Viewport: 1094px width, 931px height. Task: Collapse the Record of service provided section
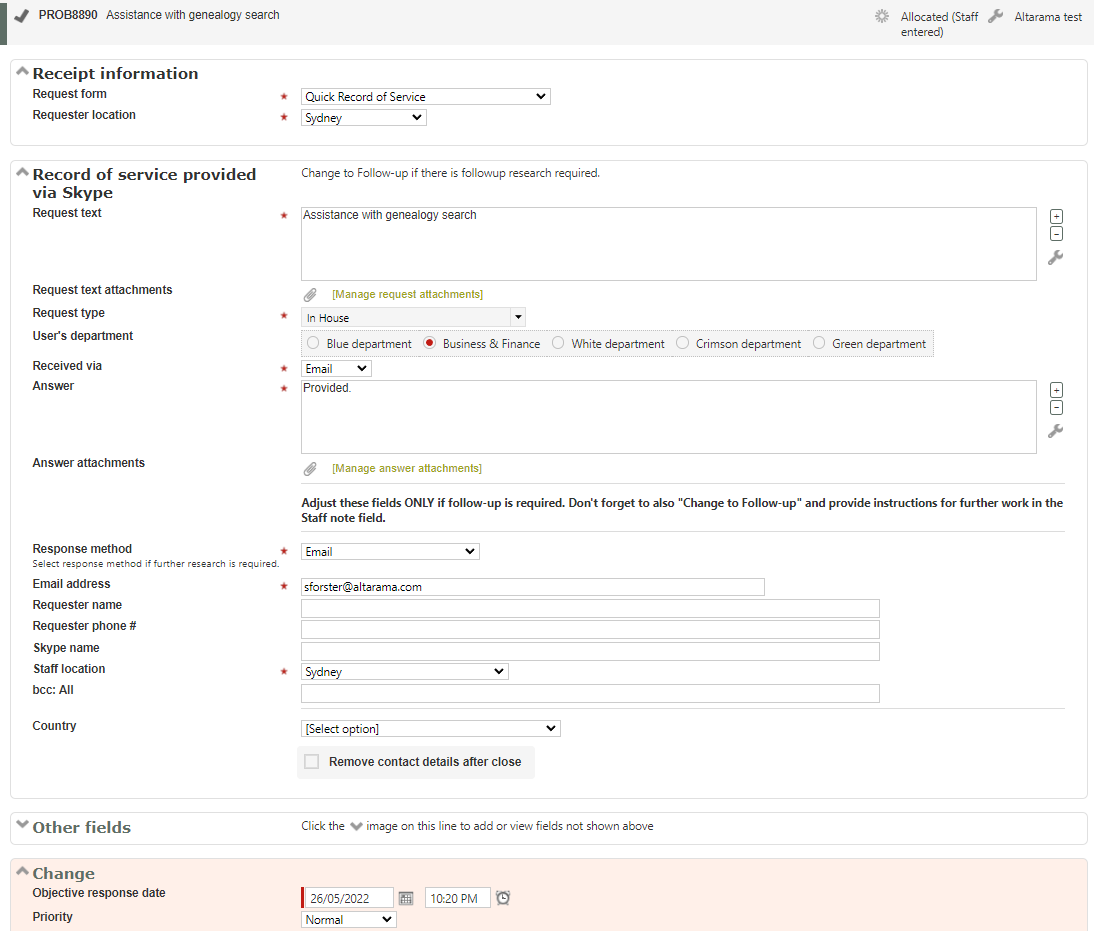22,172
